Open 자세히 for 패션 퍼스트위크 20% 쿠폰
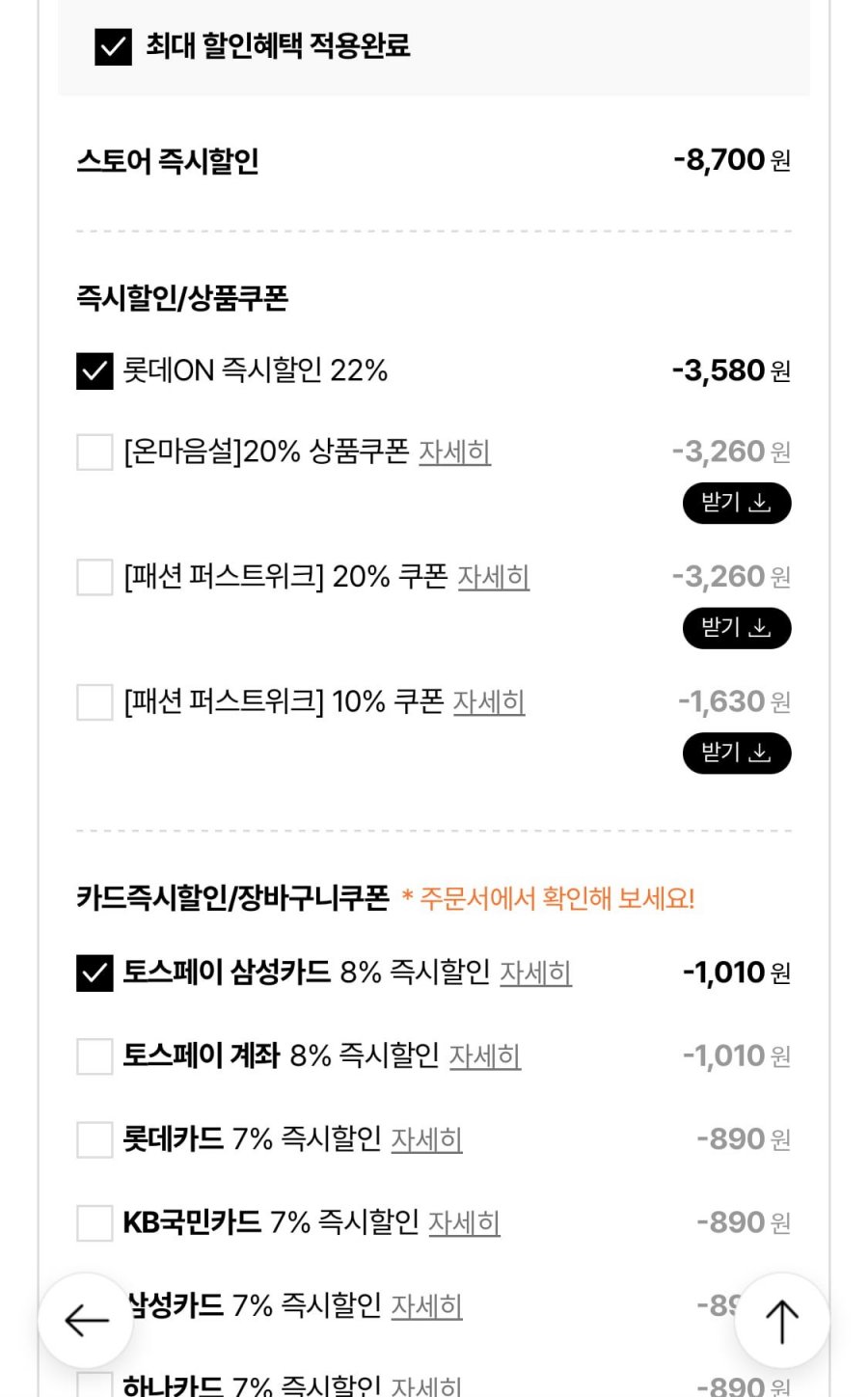Screen dimensions: 868x1397 coord(493,577)
